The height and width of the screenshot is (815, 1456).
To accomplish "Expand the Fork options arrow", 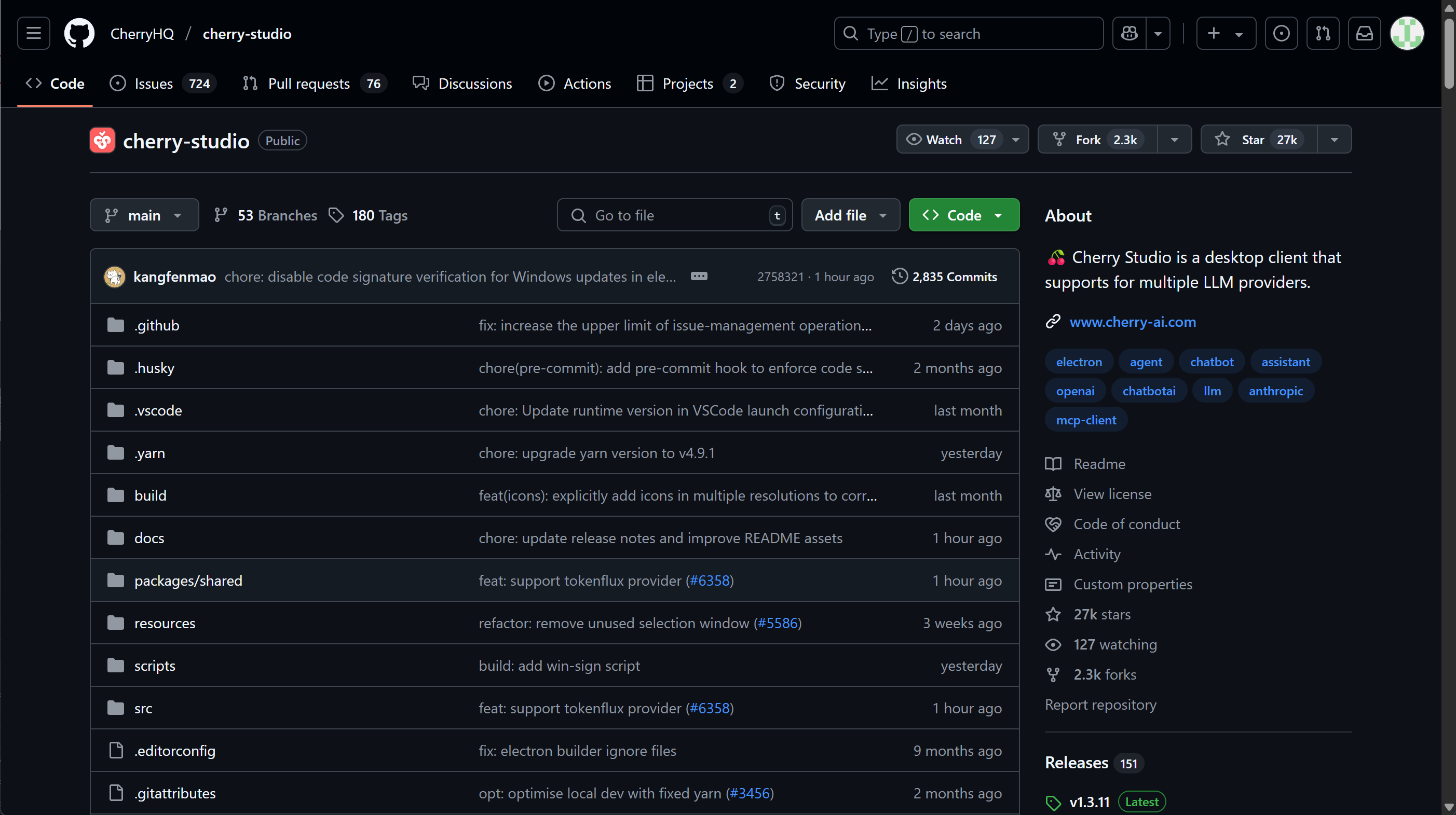I will click(1175, 140).
